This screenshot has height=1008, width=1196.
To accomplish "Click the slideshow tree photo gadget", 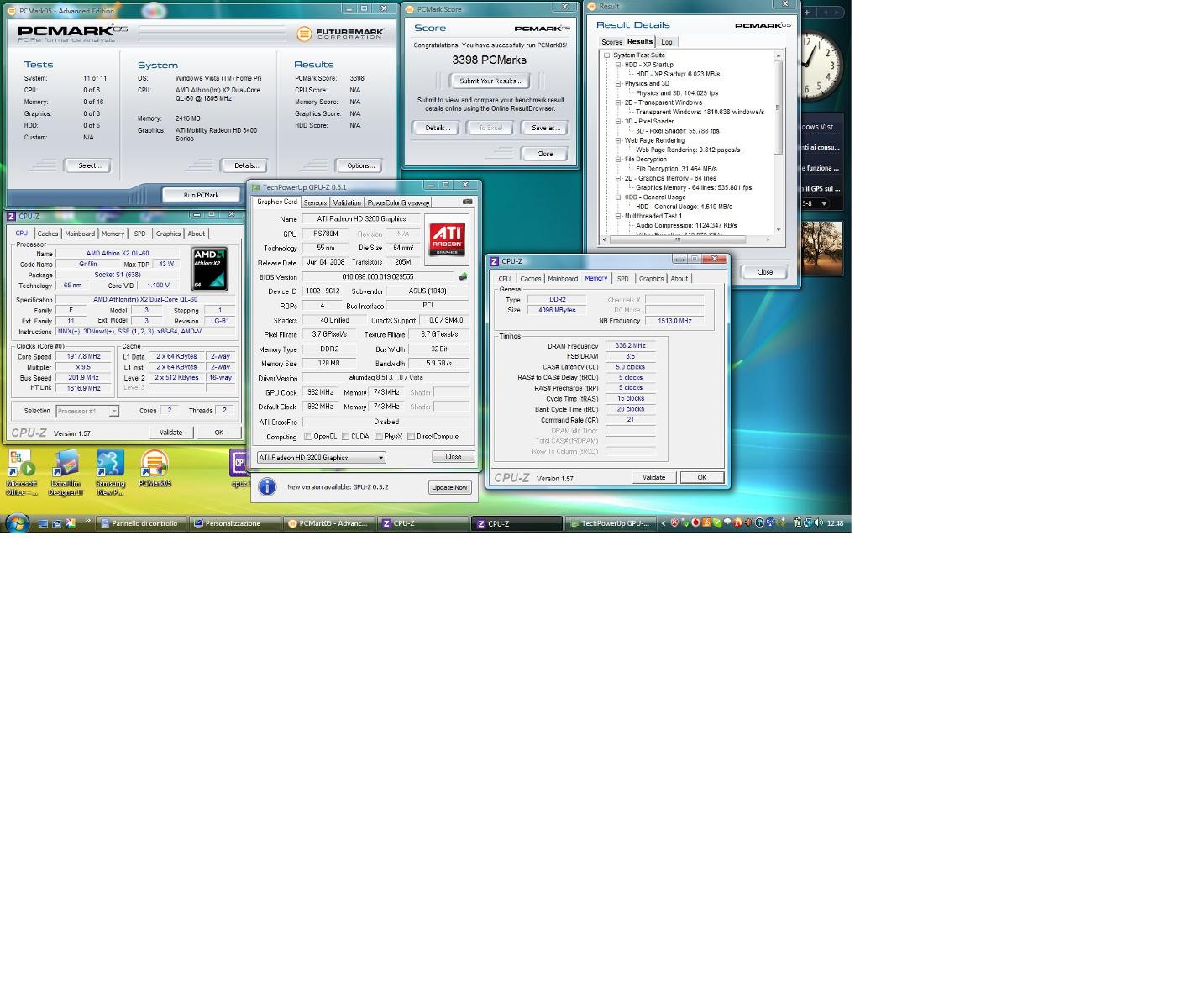I will [x=821, y=248].
